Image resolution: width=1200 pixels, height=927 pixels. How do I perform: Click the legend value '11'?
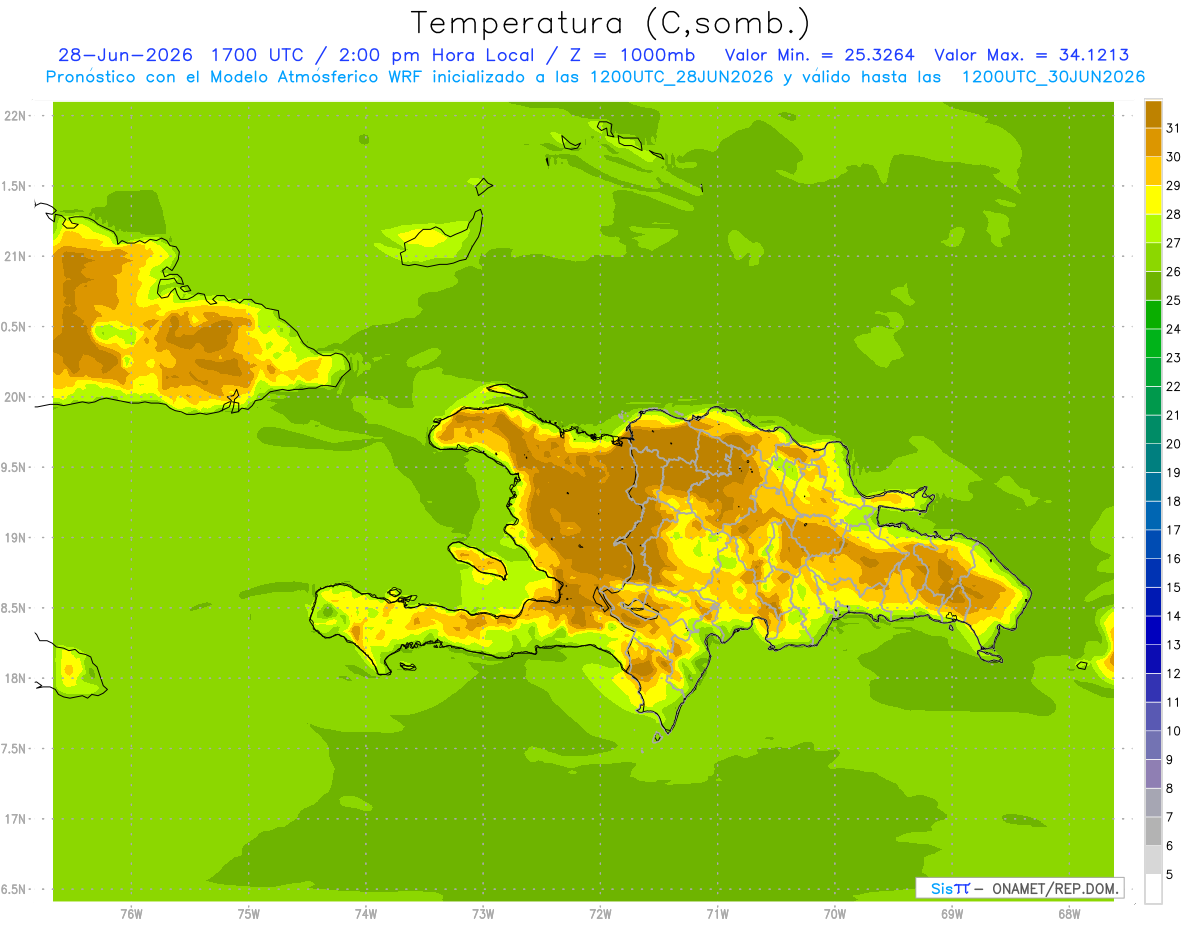coord(1173,702)
